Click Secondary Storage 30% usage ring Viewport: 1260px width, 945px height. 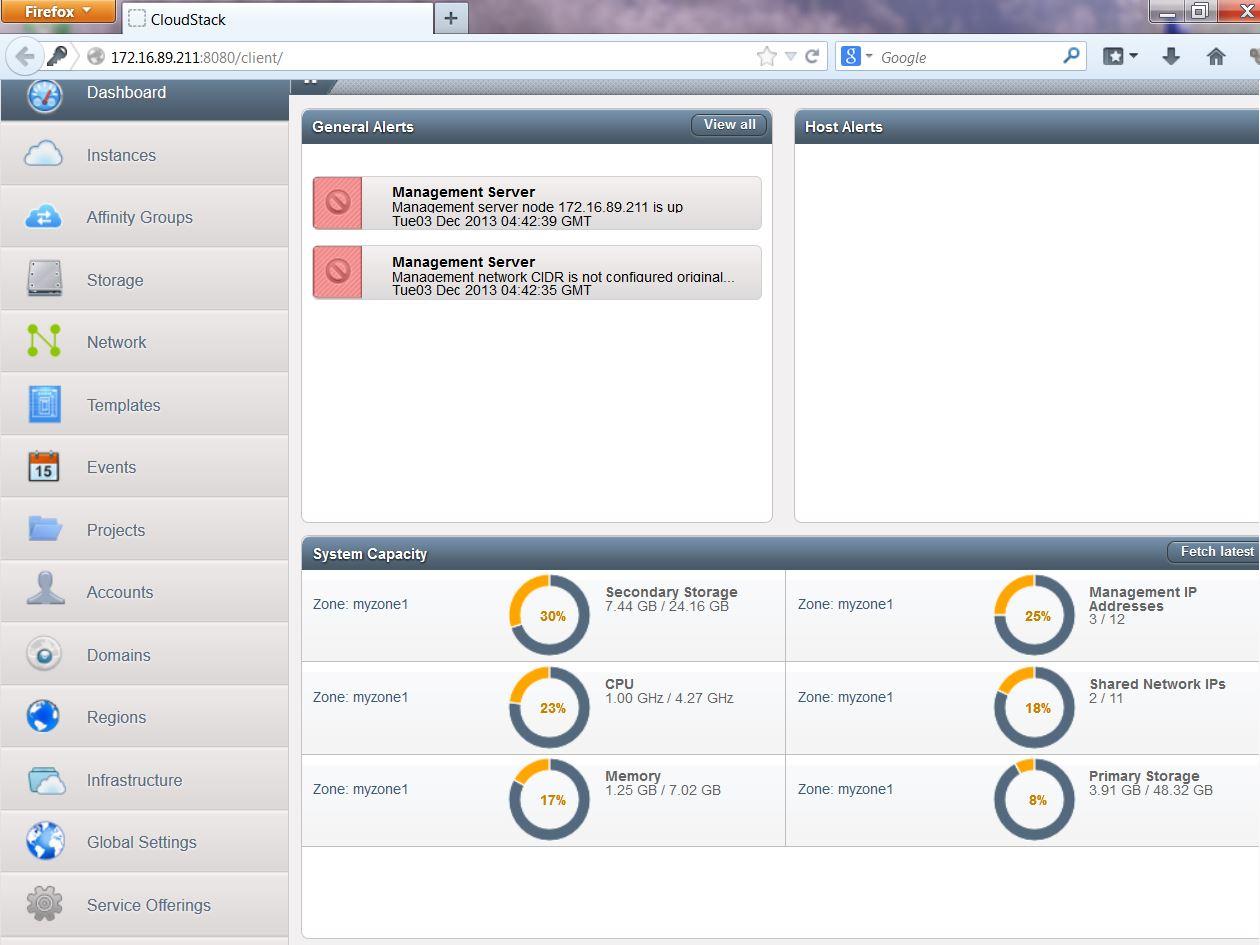pyautogui.click(x=550, y=615)
